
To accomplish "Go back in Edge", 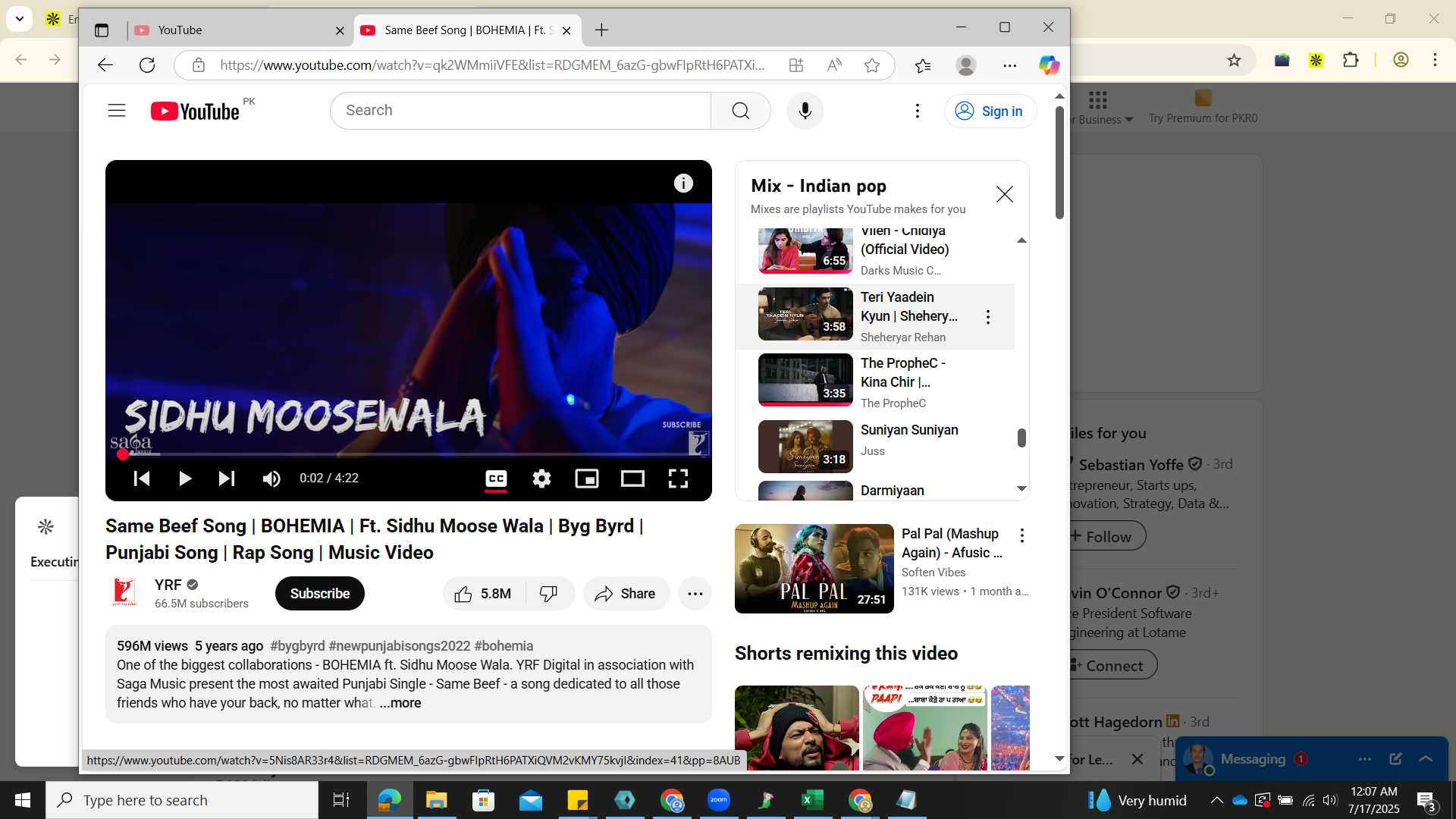I will tap(105, 65).
